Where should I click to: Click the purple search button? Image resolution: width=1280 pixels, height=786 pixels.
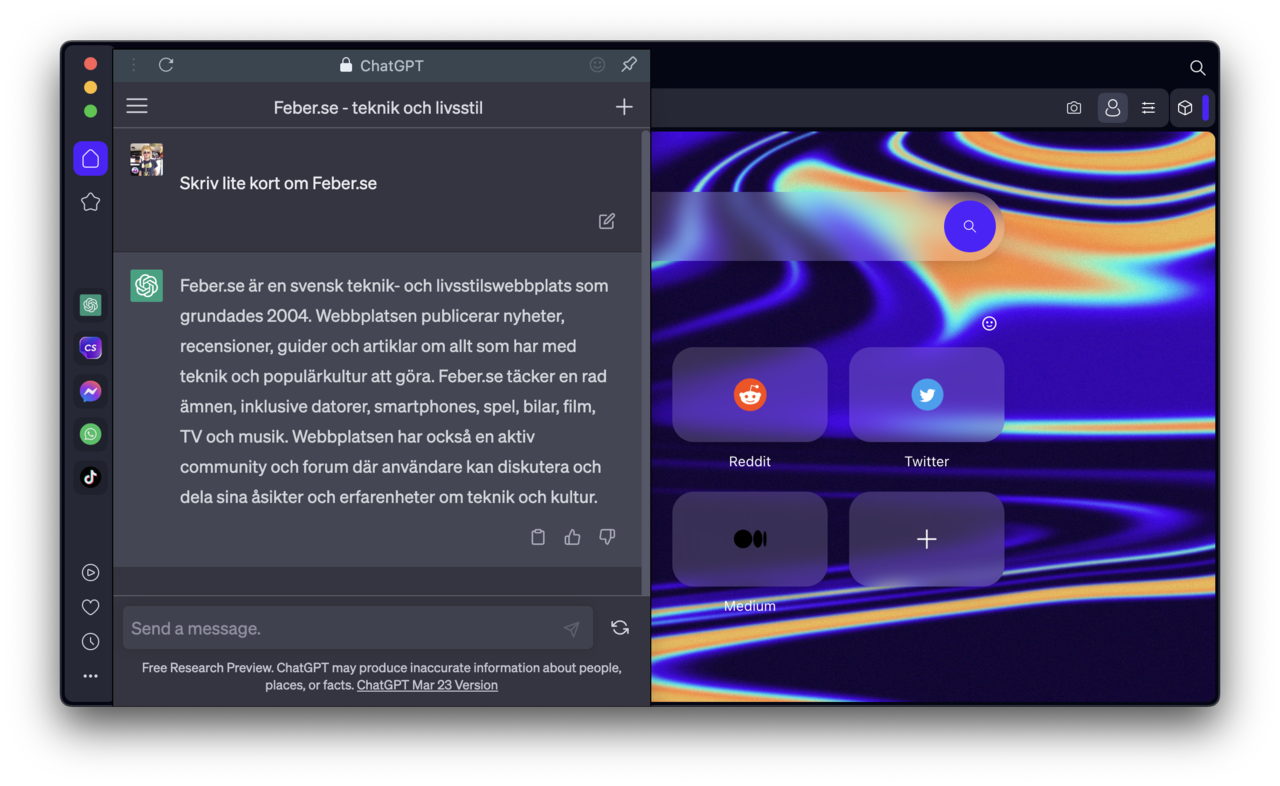pyautogui.click(x=969, y=226)
